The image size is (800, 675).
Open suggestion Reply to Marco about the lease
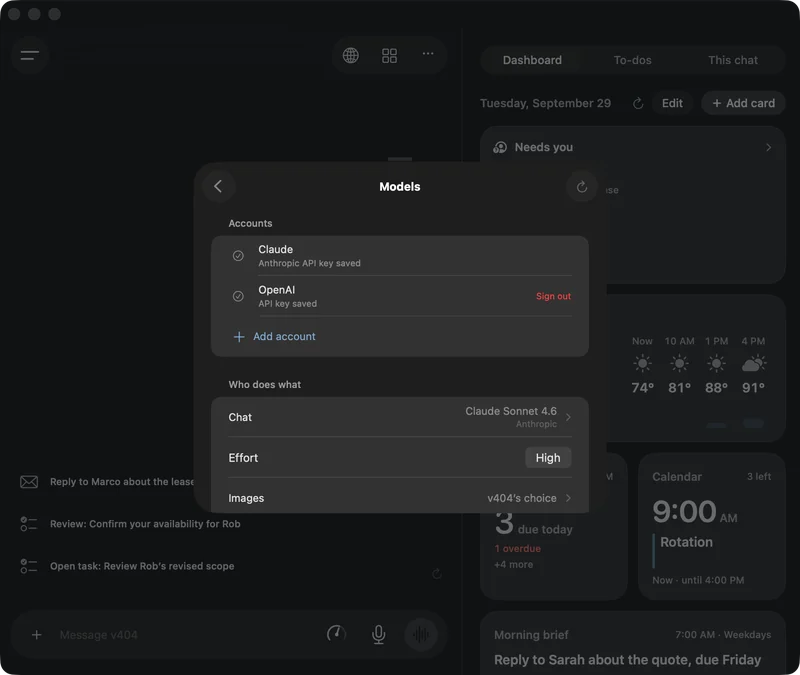[x=122, y=482]
